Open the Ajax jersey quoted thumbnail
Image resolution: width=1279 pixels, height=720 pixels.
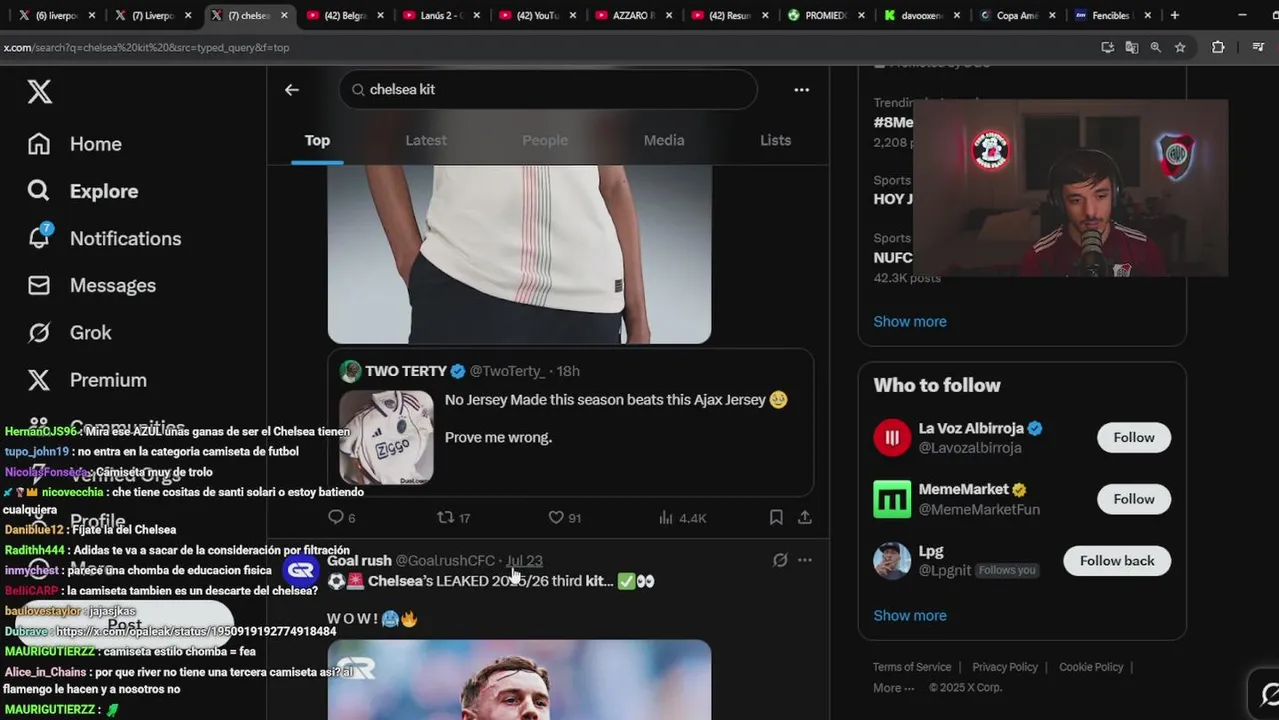pyautogui.click(x=386, y=437)
